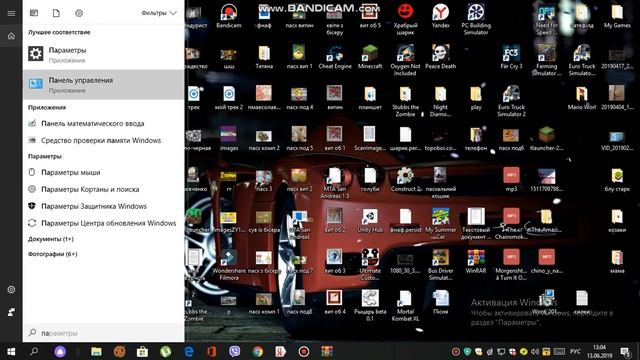
Task: Open Far Cry 3 desktop shortcut
Action: (x=511, y=57)
